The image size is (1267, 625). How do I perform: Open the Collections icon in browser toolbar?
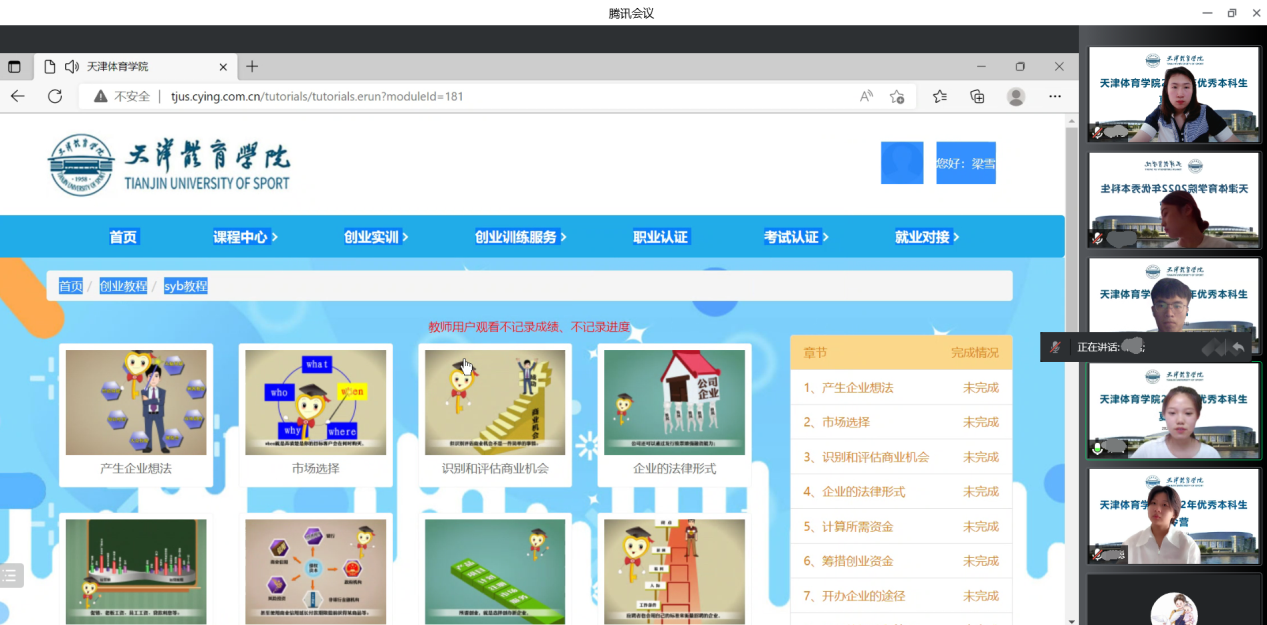977,96
